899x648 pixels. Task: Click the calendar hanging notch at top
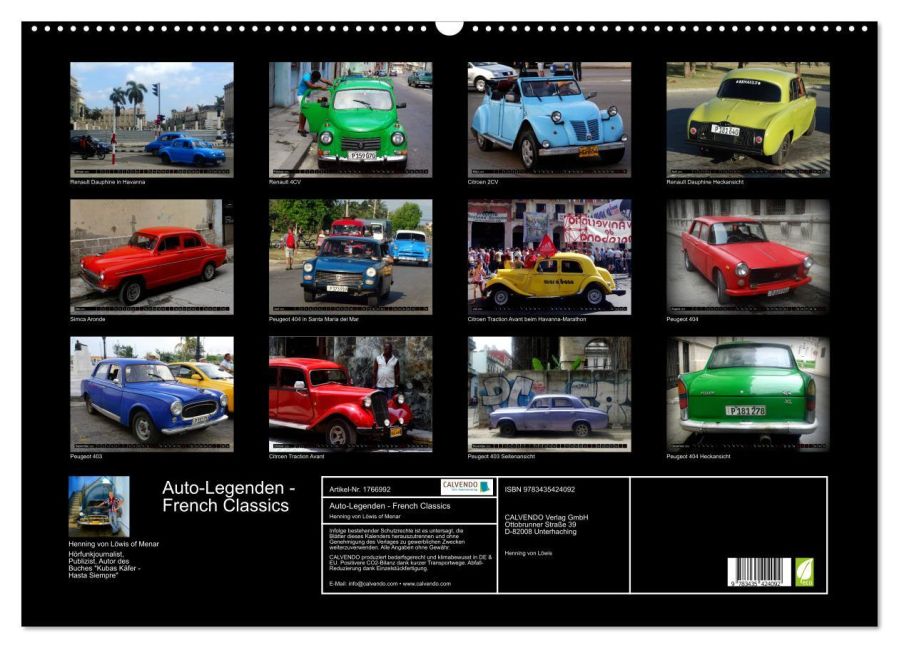point(449,27)
